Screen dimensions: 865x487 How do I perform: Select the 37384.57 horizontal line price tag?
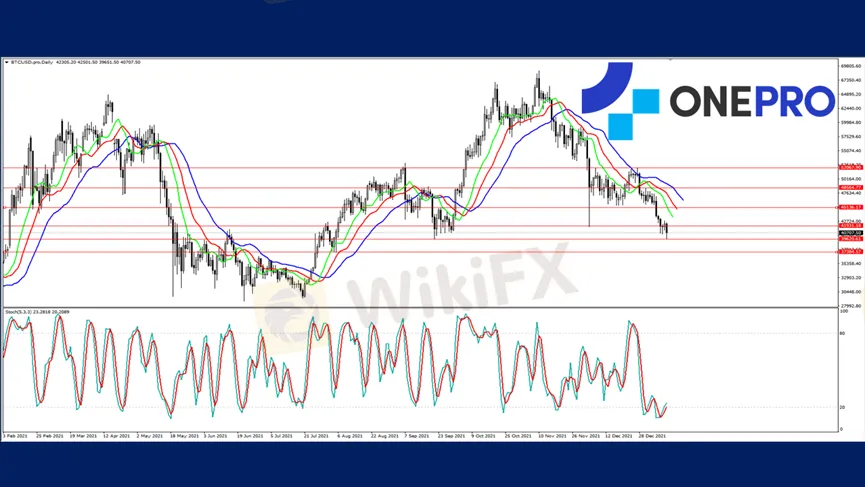[x=851, y=251]
